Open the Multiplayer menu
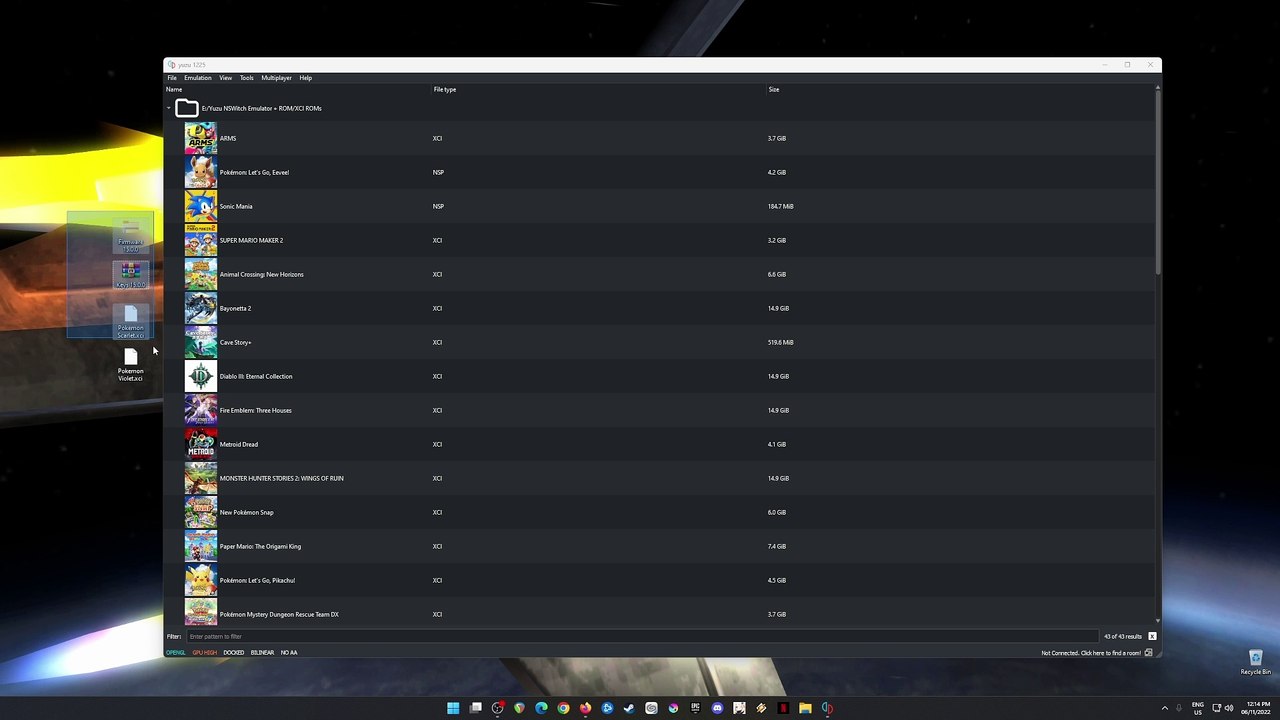Viewport: 1280px width, 720px height. click(x=276, y=78)
